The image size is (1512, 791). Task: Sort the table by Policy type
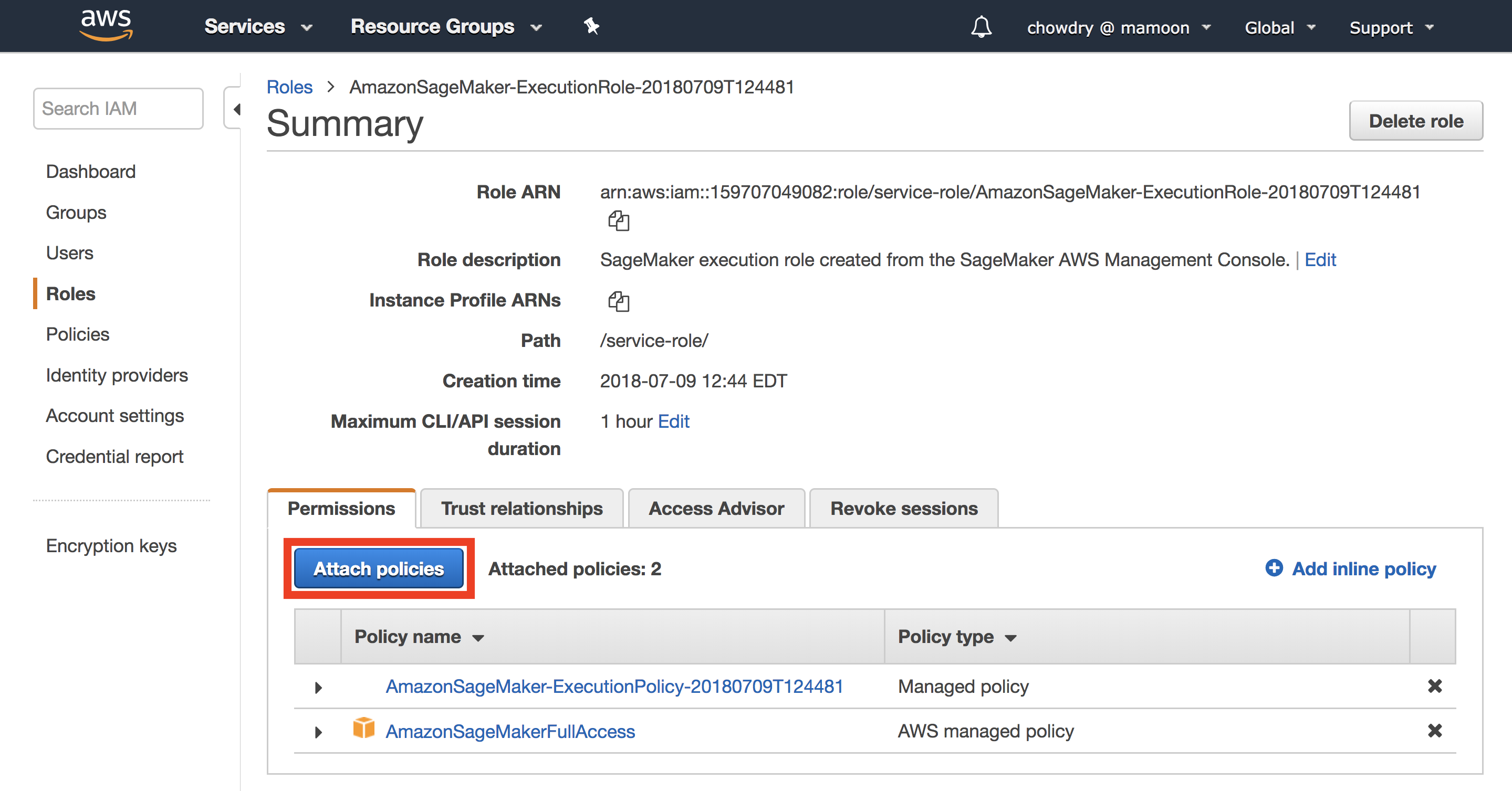coord(957,637)
